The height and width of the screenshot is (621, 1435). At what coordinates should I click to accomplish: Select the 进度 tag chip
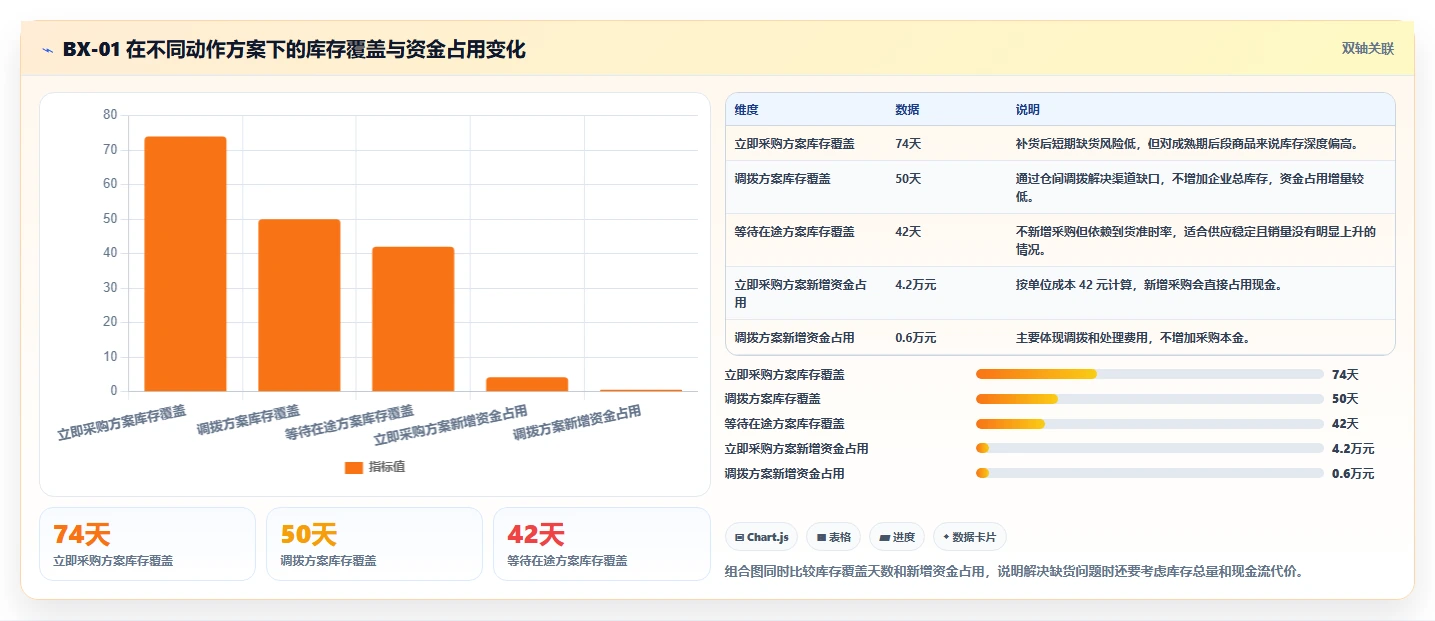coord(897,537)
